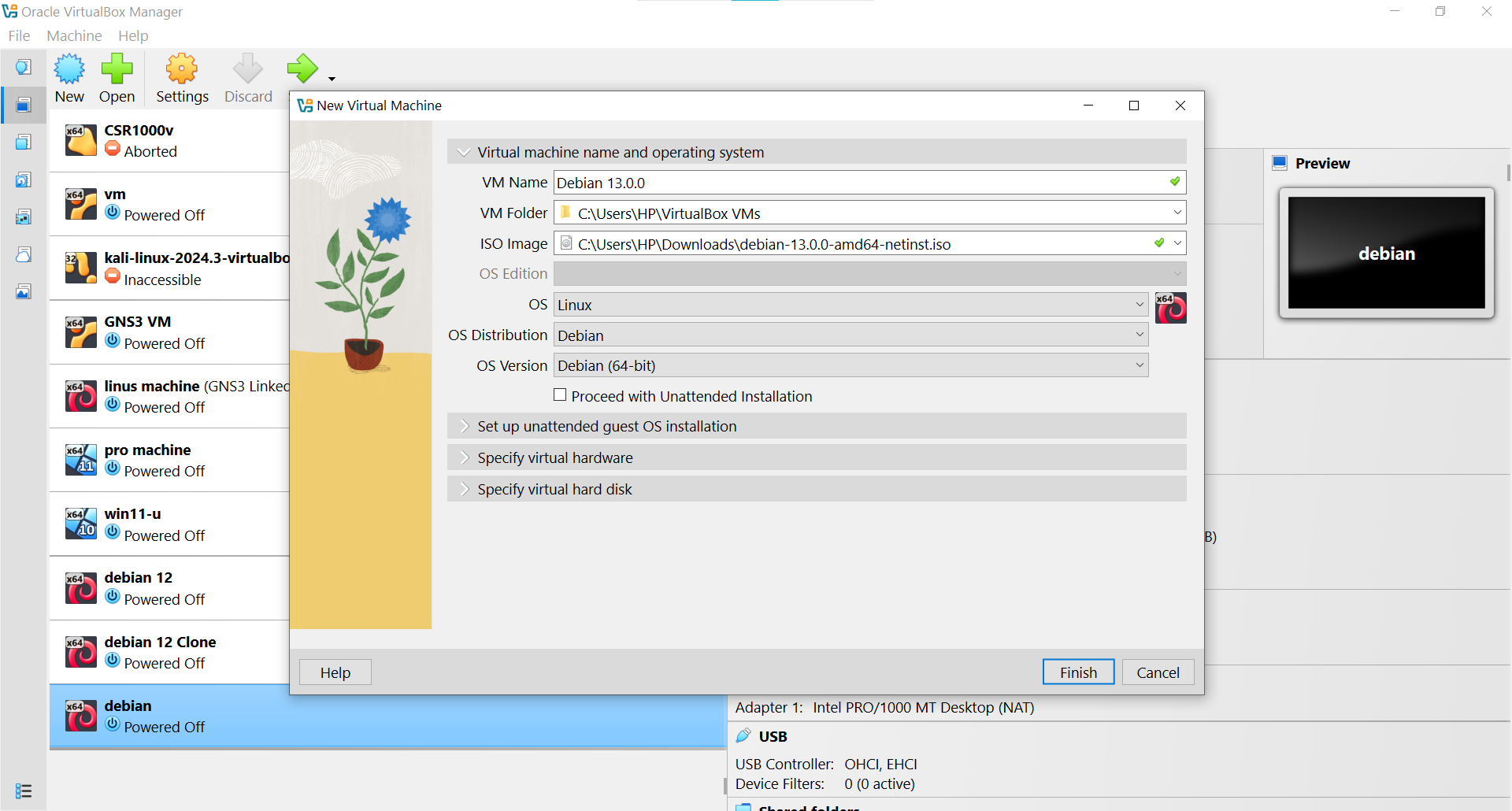
Task: Select the win11-u machine icon
Action: pyautogui.click(x=80, y=524)
